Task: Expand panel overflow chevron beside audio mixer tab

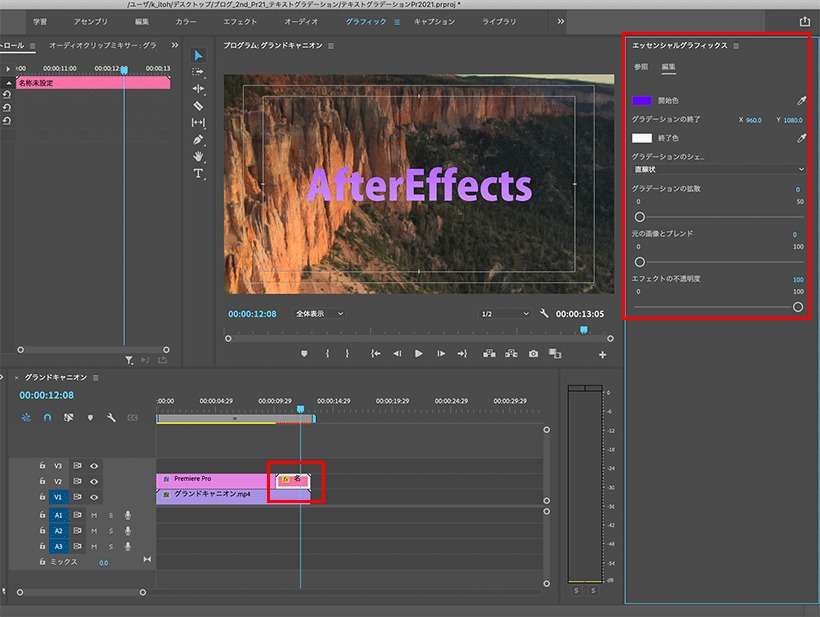Action: coord(175,45)
